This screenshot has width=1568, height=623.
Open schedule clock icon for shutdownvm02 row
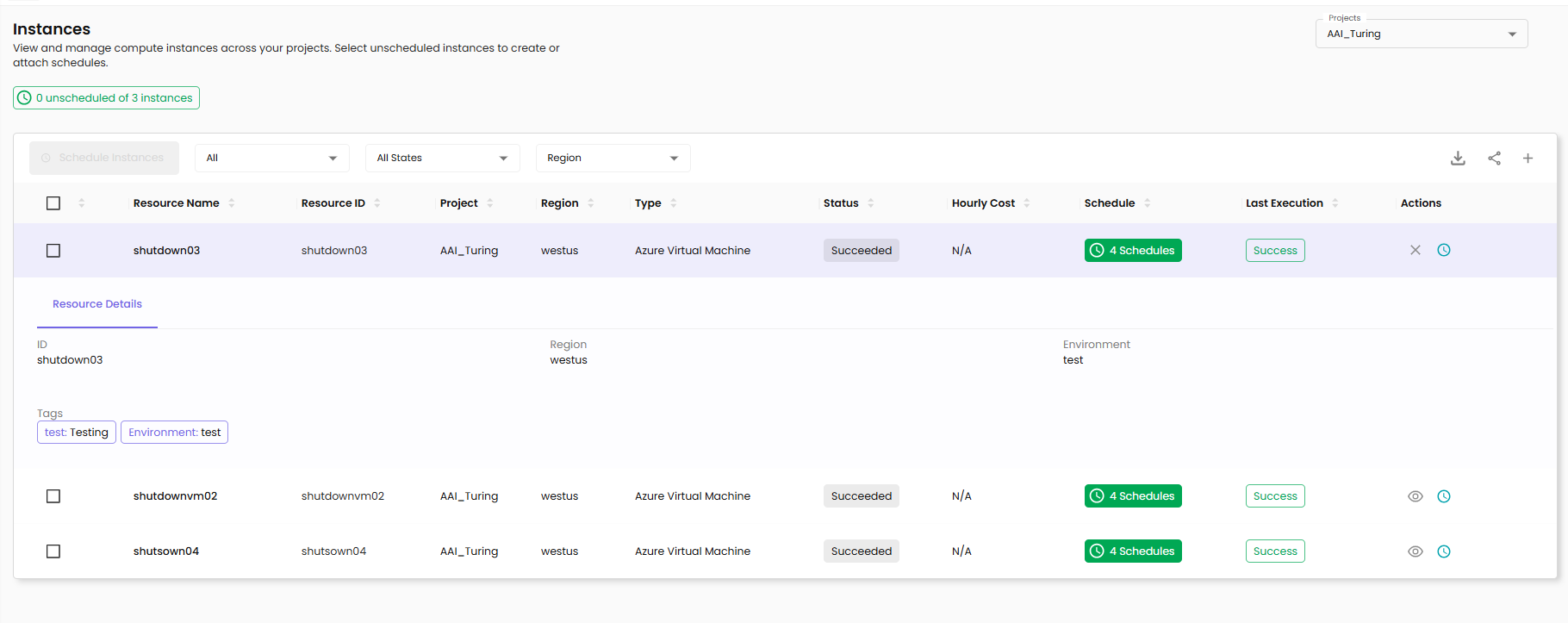(x=1444, y=496)
